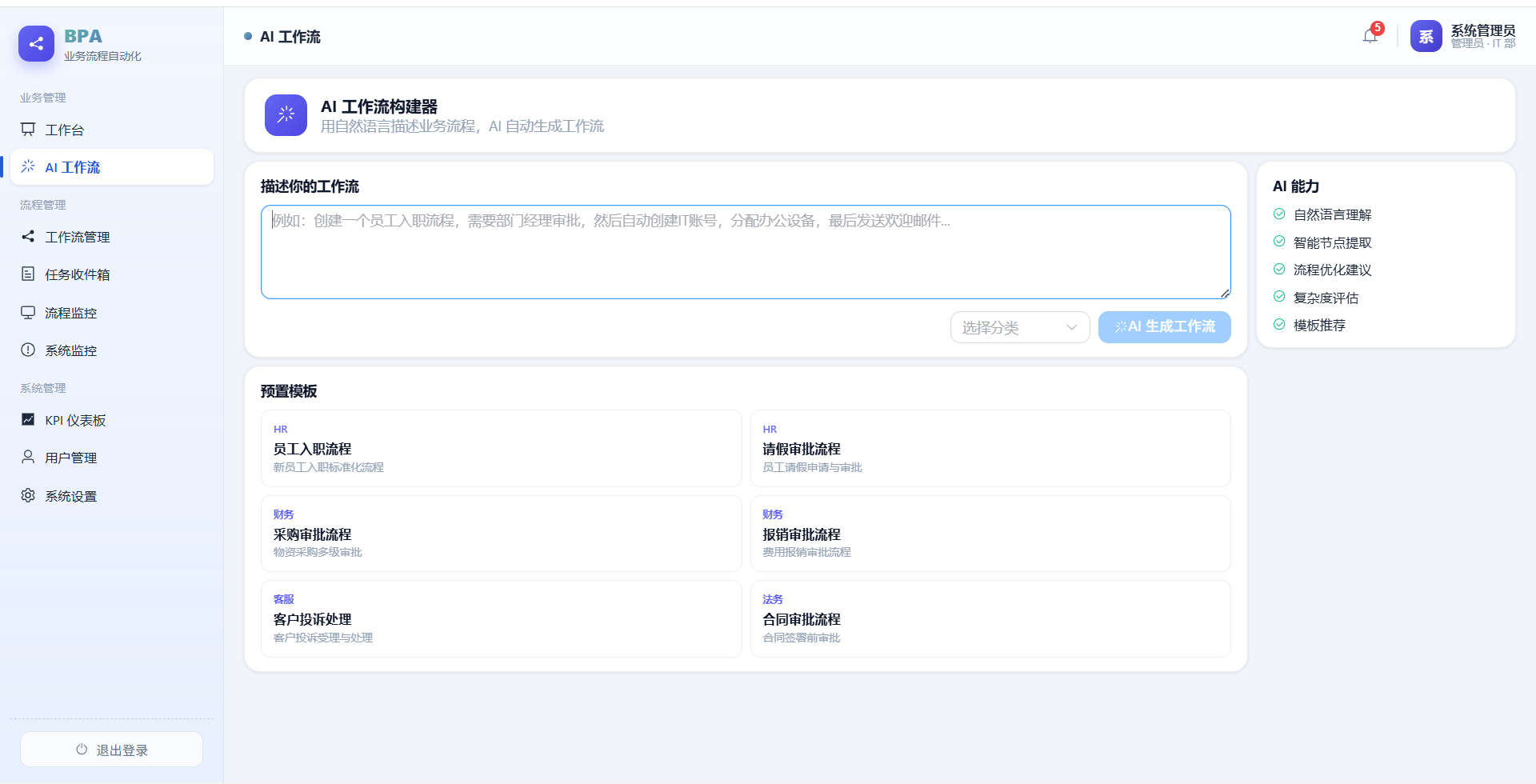Click the checkmark icon beside 模板推荐
This screenshot has width=1536, height=784.
1279,324
